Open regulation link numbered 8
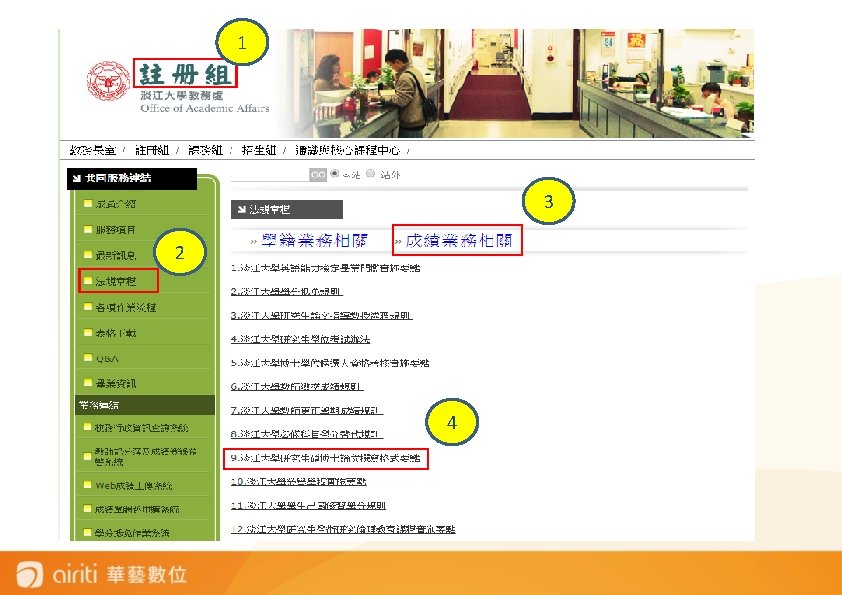Viewport: 842px width, 595px height. point(307,434)
